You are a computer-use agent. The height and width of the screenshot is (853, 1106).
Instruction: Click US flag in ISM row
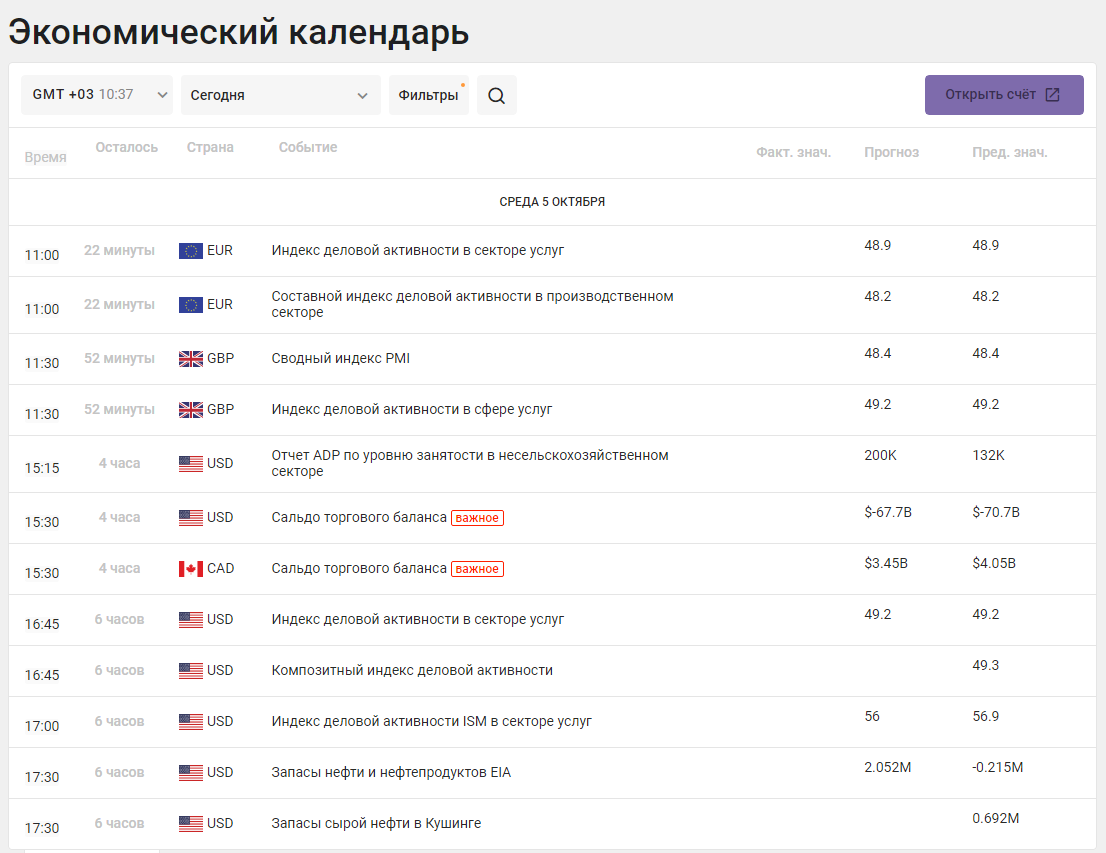tap(190, 722)
